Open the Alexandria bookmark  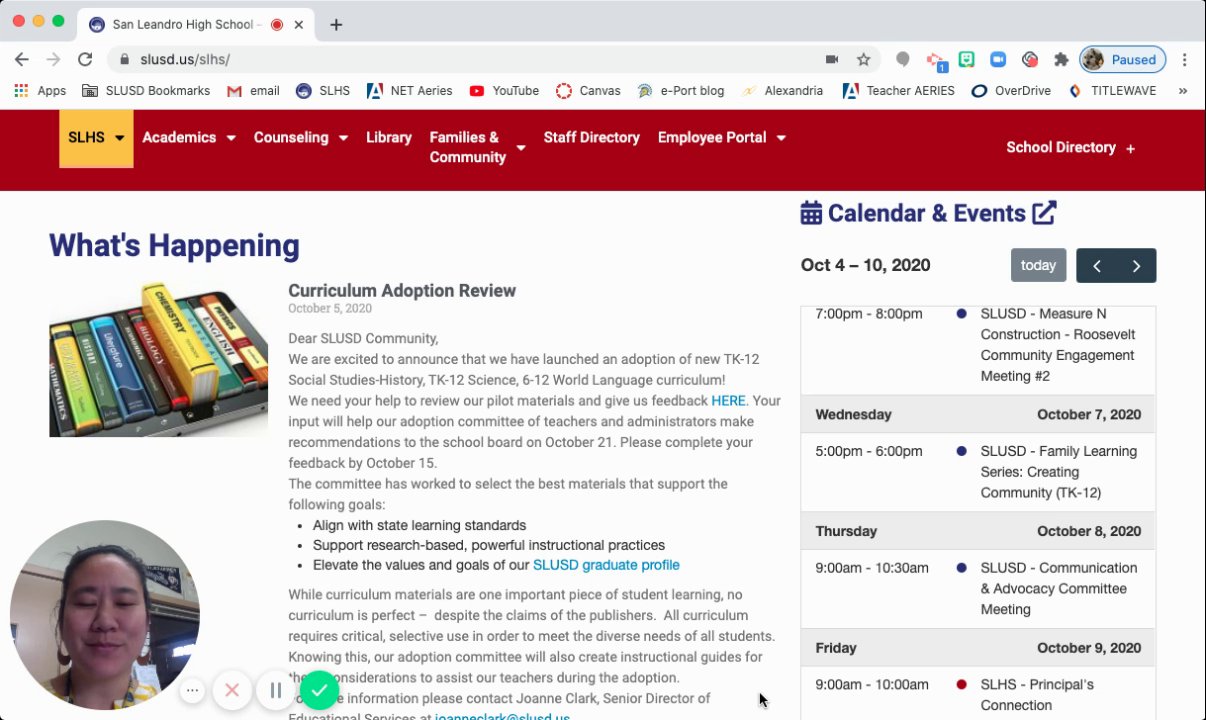782,91
